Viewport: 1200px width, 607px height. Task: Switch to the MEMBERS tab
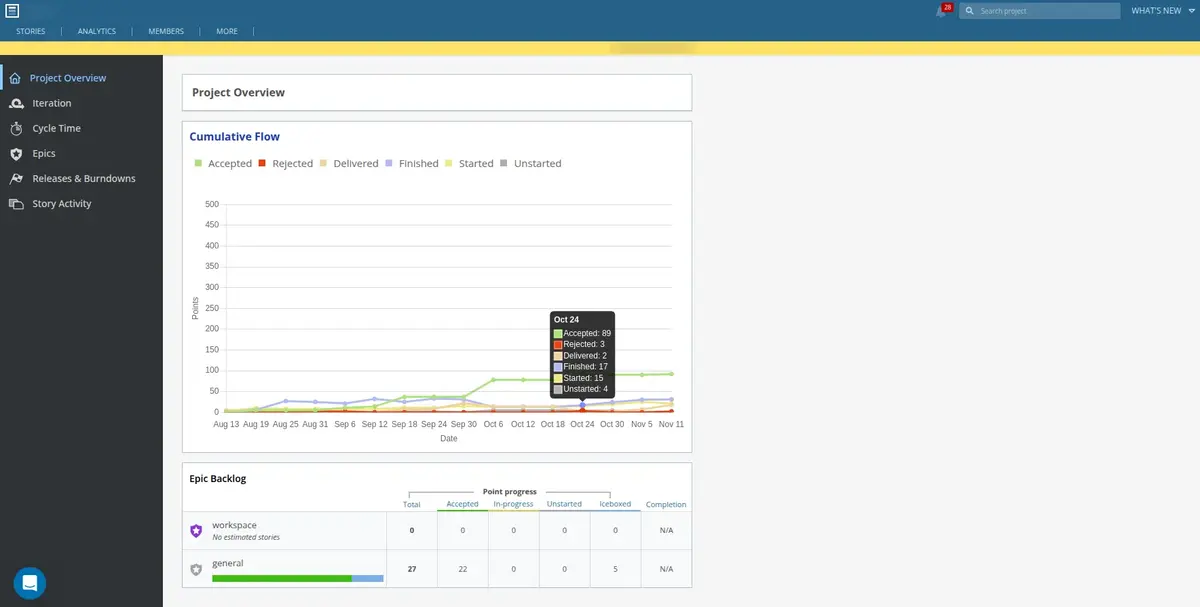tap(165, 31)
